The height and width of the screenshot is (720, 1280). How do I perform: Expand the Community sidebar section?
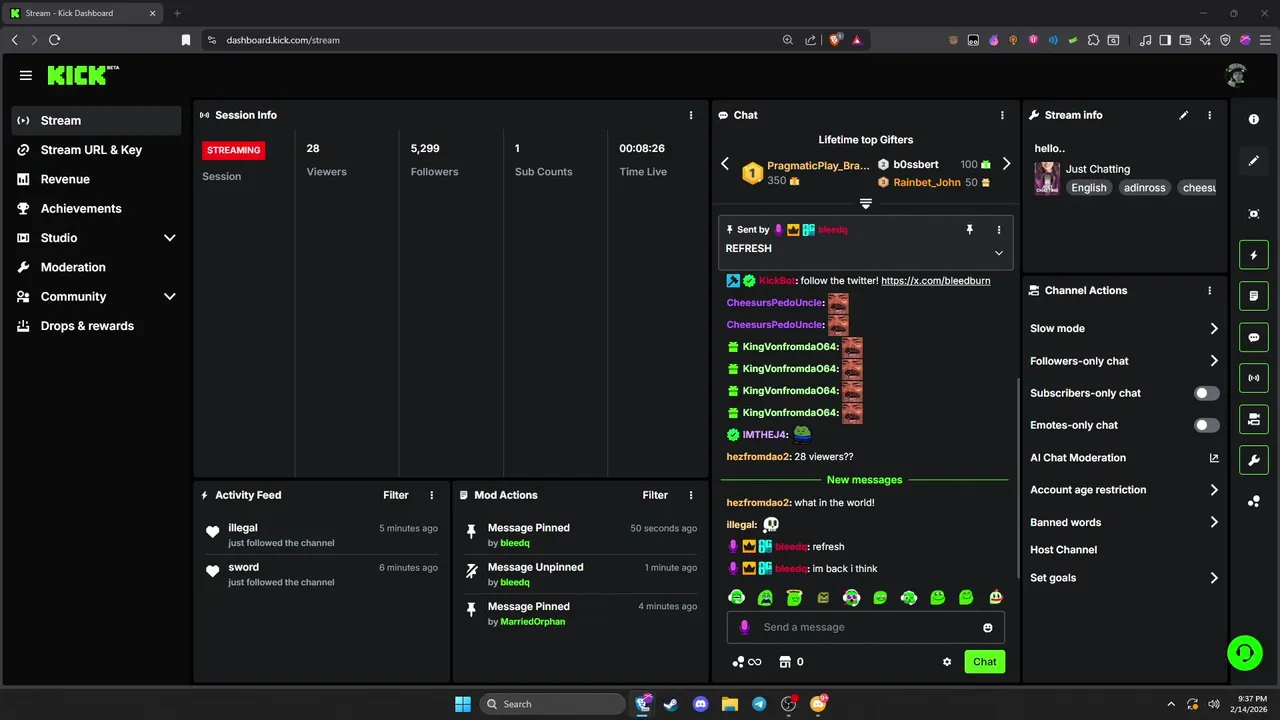click(x=169, y=297)
